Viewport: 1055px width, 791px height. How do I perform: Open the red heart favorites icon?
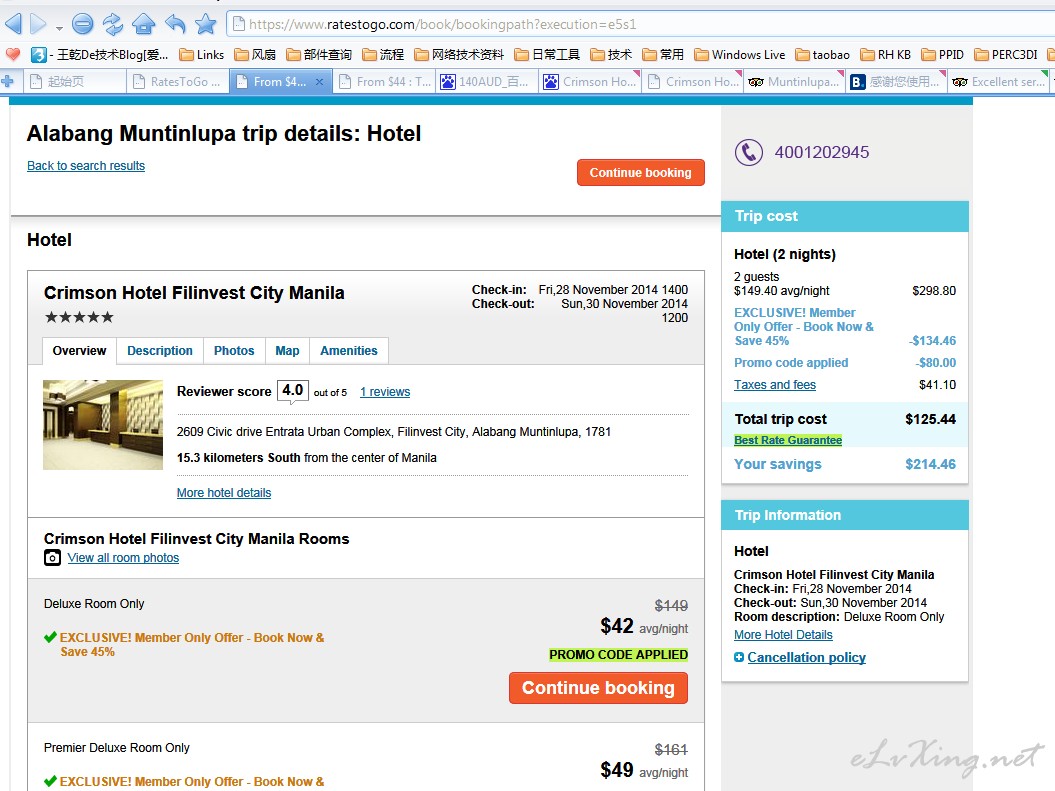pyautogui.click(x=13, y=54)
